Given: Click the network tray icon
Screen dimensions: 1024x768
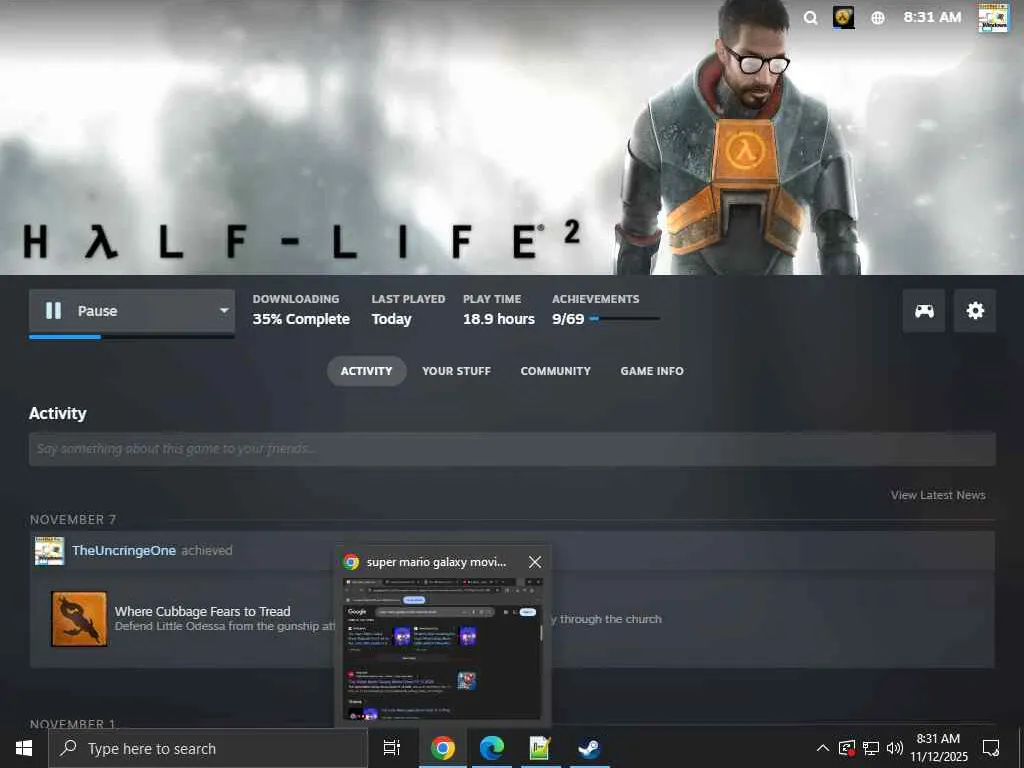Looking at the screenshot, I should (871, 748).
